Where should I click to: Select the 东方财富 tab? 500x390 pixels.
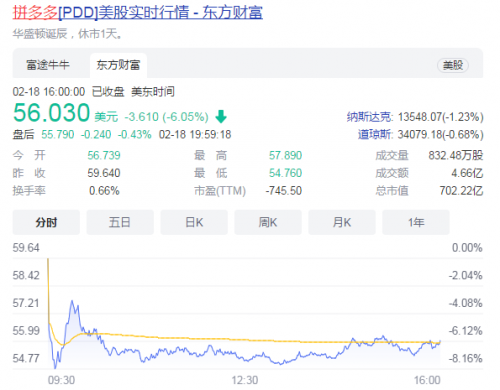pos(118,65)
